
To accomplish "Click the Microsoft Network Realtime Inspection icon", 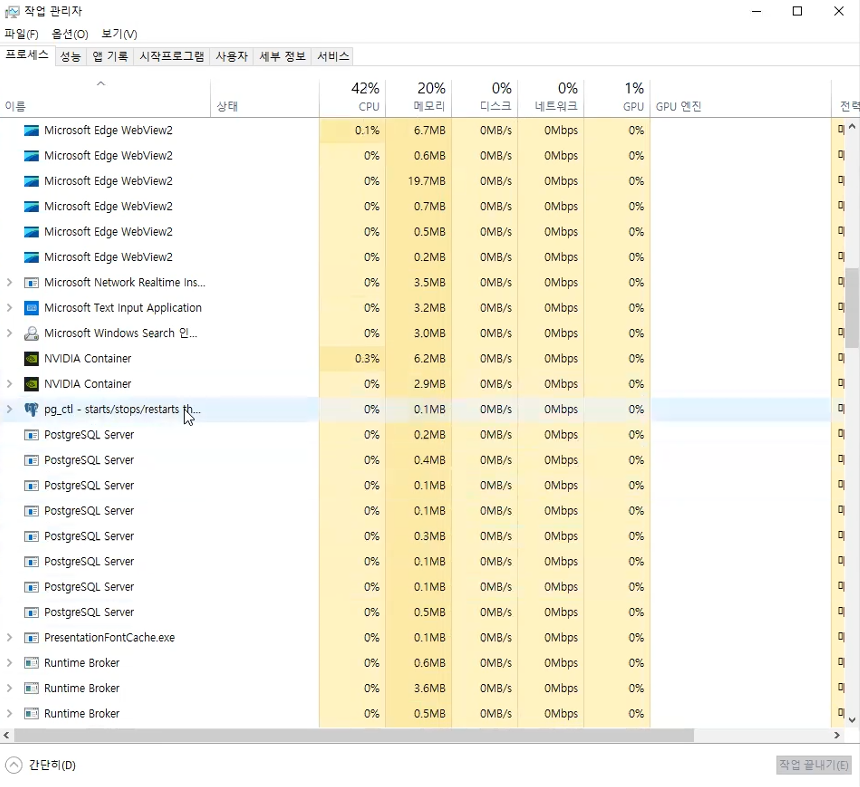I will click(31, 282).
